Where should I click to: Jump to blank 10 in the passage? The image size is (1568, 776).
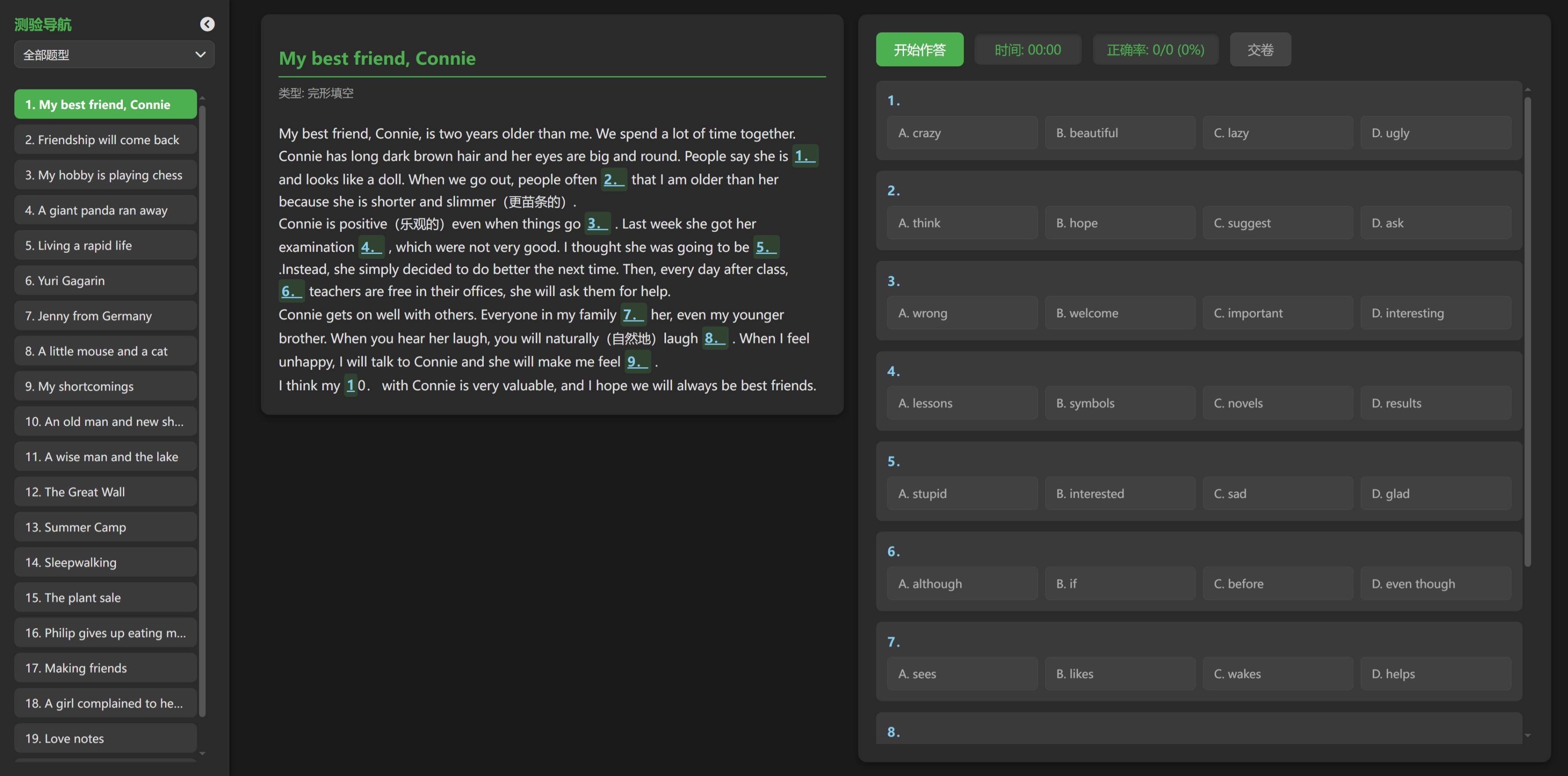pos(351,385)
